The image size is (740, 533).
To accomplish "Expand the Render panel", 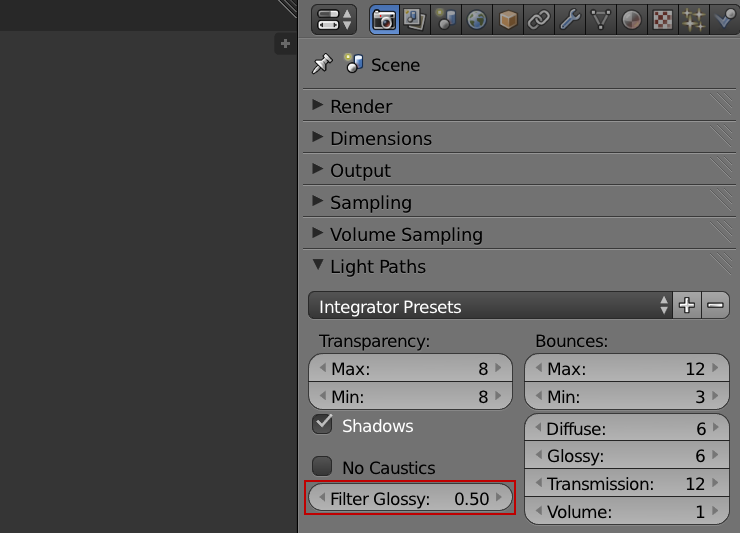I will (x=317, y=105).
